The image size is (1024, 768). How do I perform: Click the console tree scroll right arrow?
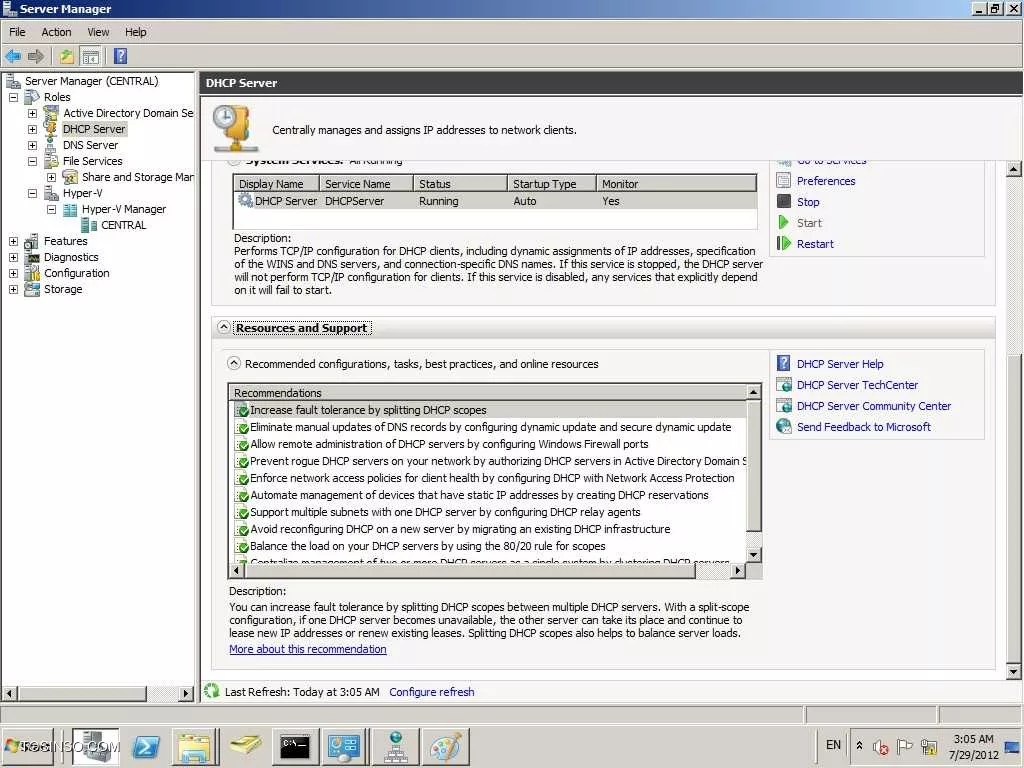coord(186,693)
